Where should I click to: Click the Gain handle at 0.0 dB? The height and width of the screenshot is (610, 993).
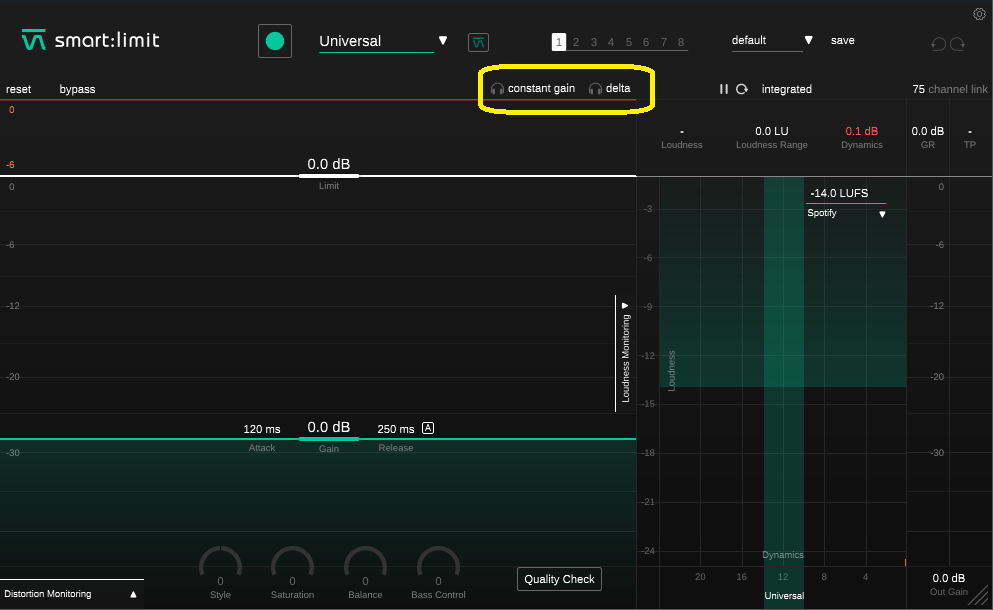tap(329, 438)
